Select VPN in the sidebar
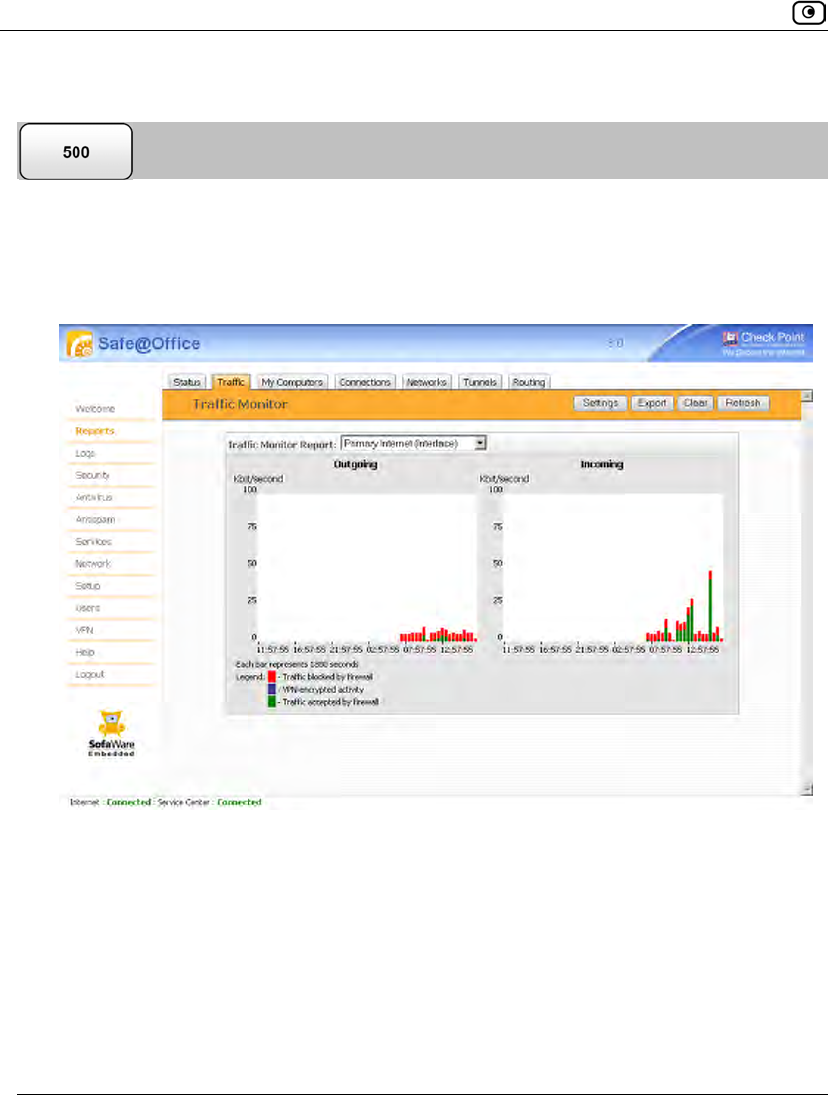The width and height of the screenshot is (828, 1095). [x=84, y=630]
